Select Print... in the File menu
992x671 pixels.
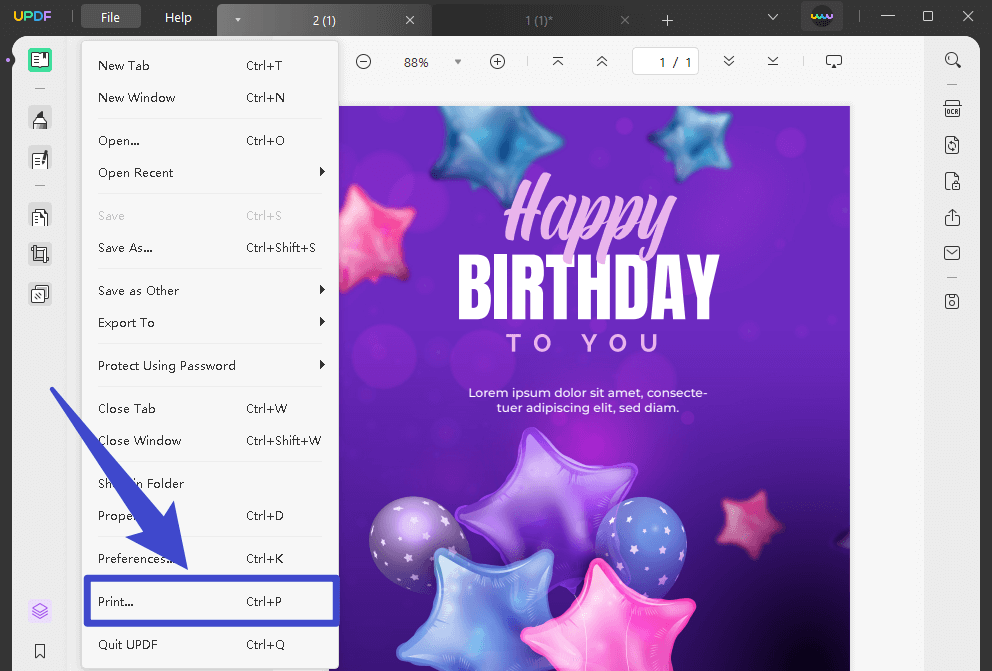click(x=210, y=601)
